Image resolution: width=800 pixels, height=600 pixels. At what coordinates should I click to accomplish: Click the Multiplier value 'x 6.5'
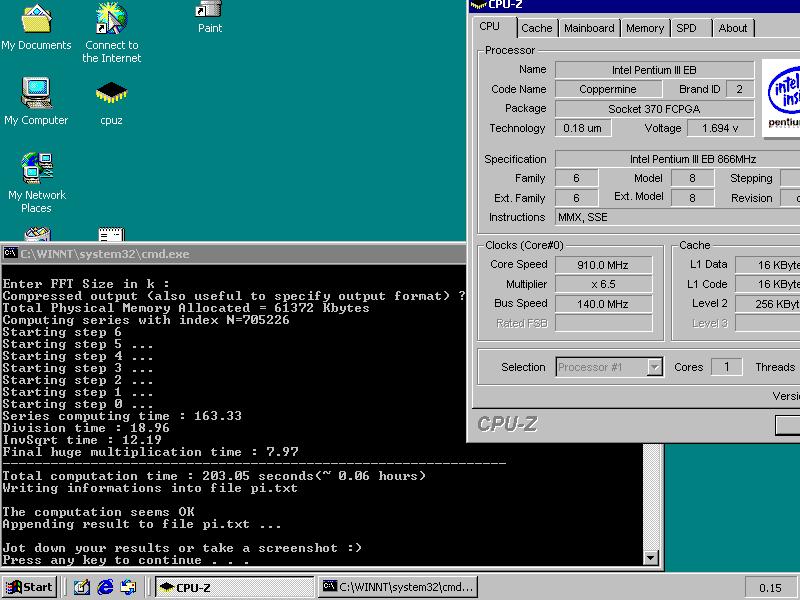point(603,284)
